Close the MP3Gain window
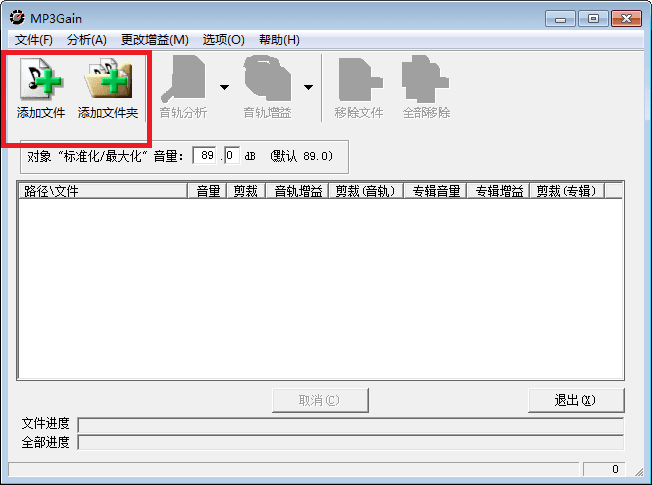The image size is (652, 485). [626, 19]
